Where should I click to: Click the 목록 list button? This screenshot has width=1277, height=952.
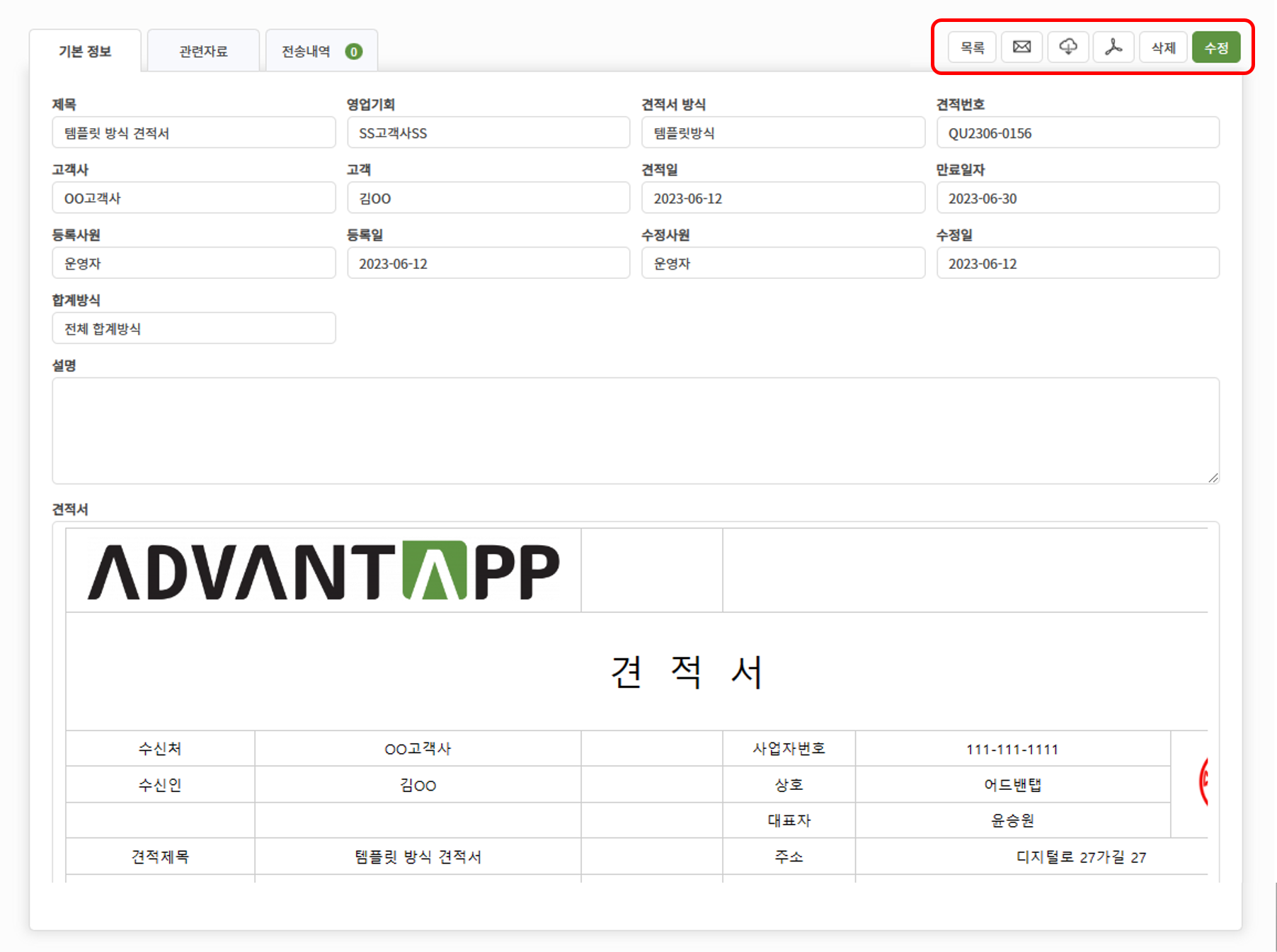pyautogui.click(x=972, y=47)
